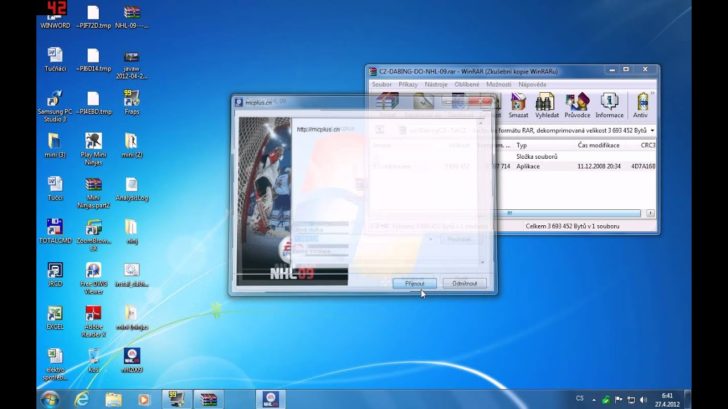Screen dimensions: 728x409
Task: Open the Soubor menu in WinRAR
Action: coord(382,85)
